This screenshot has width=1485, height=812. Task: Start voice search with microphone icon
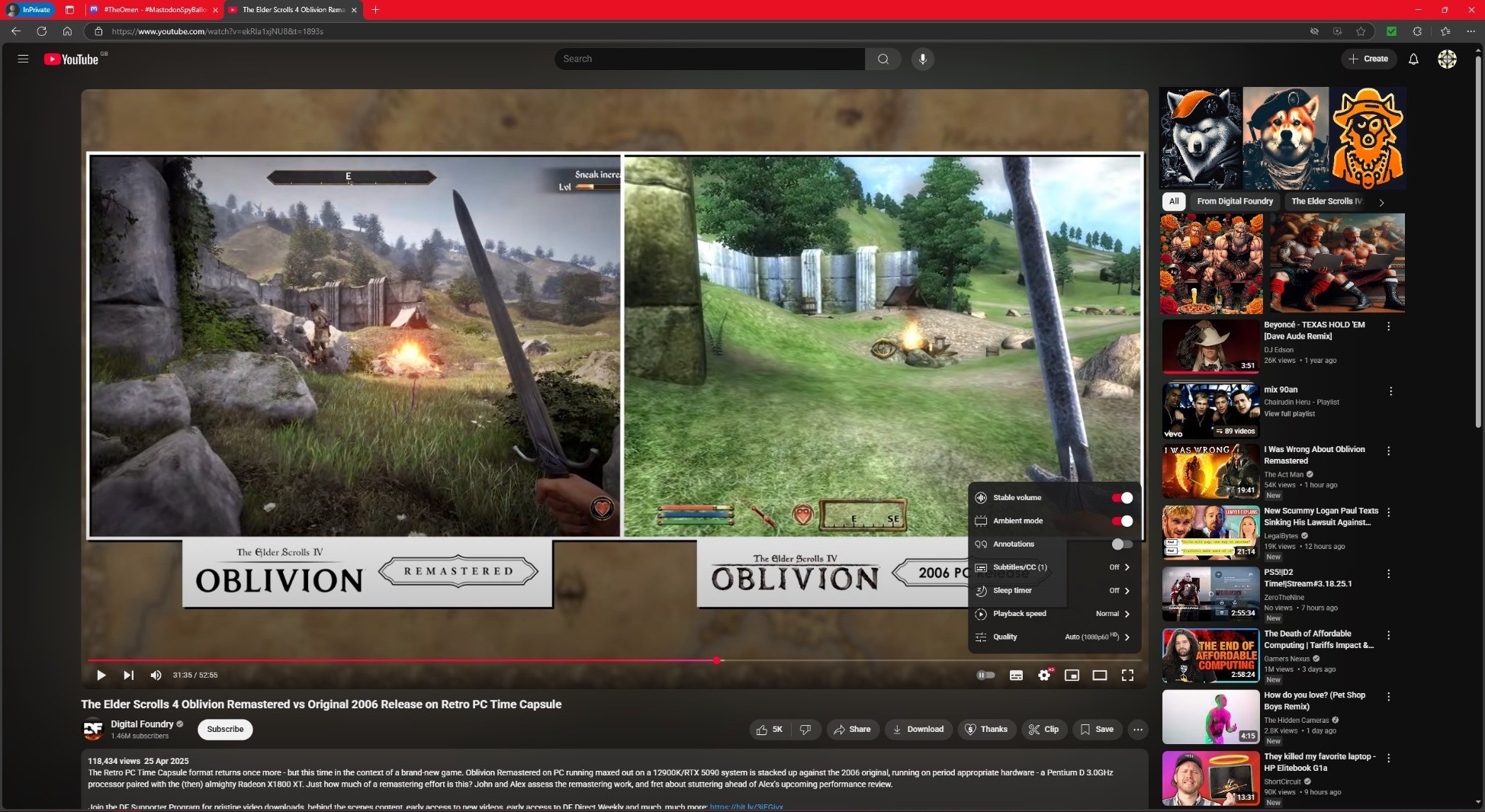[922, 59]
